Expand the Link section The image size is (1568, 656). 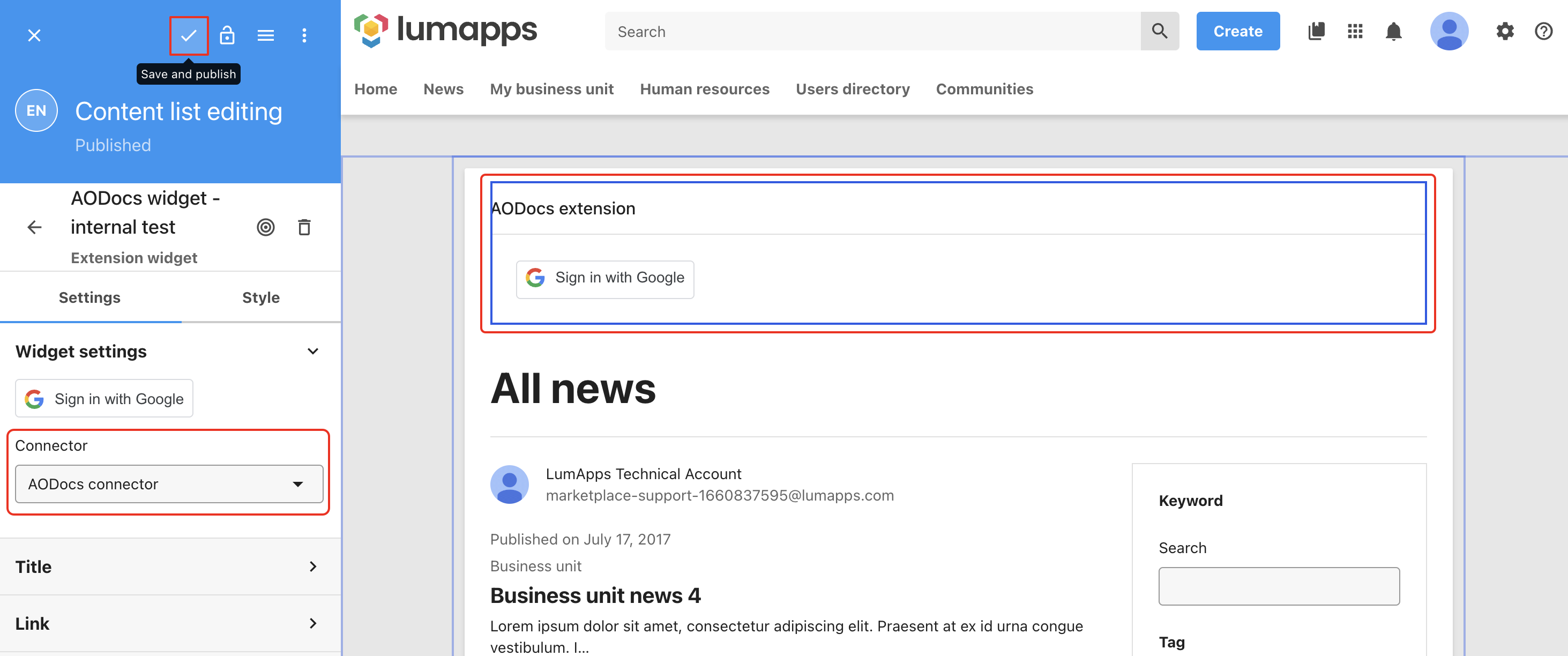[x=170, y=624]
